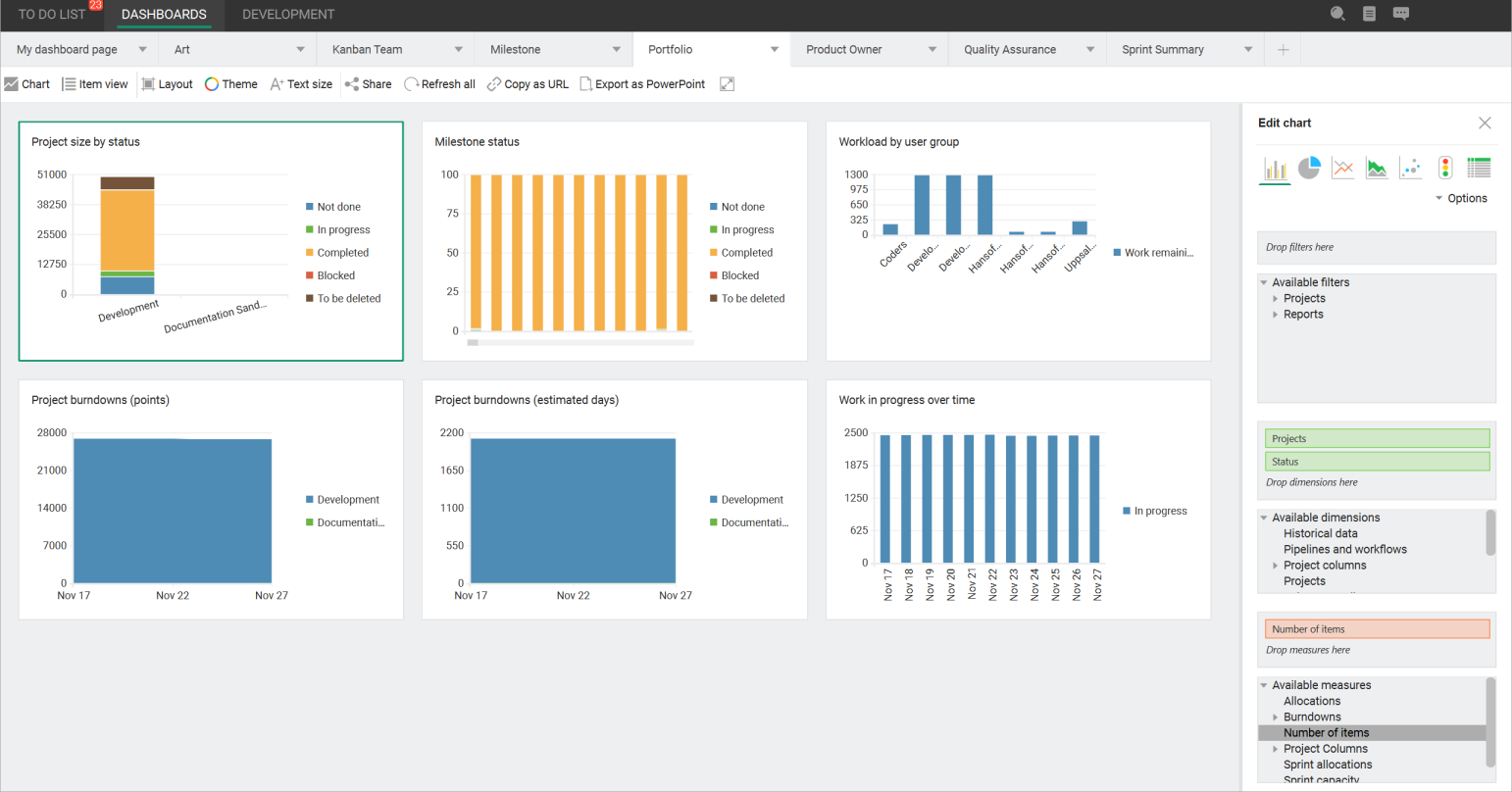Open the Kanban Team dashboard dropdown arrow
This screenshot has height=792, width=1512.
pos(457,49)
